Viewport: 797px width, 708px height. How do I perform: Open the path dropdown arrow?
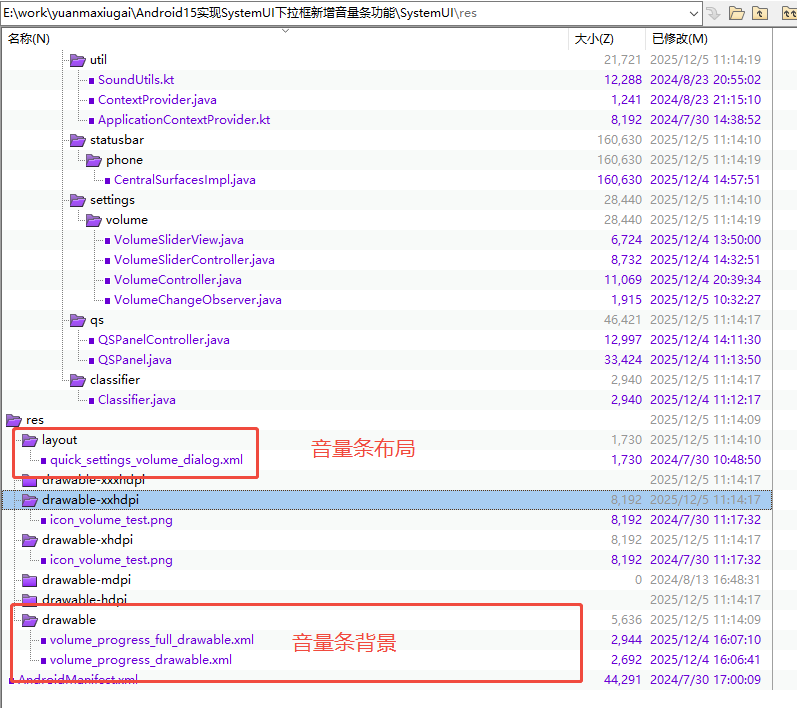click(x=693, y=14)
